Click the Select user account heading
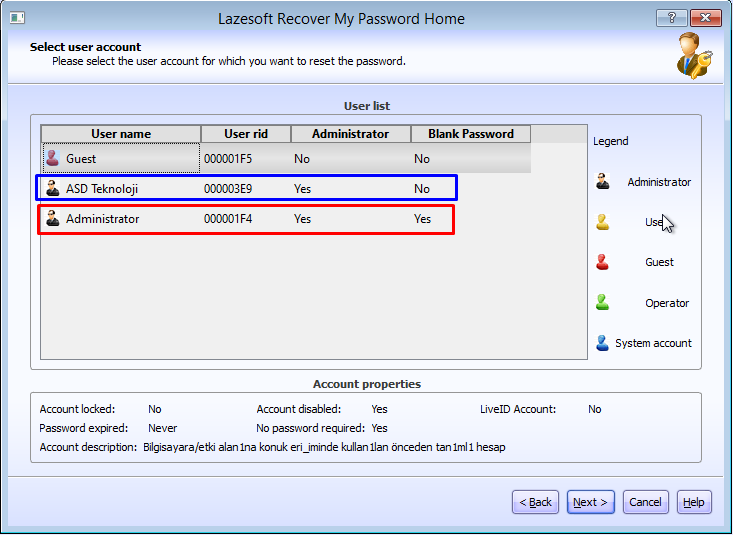This screenshot has height=535, width=733. point(86,47)
